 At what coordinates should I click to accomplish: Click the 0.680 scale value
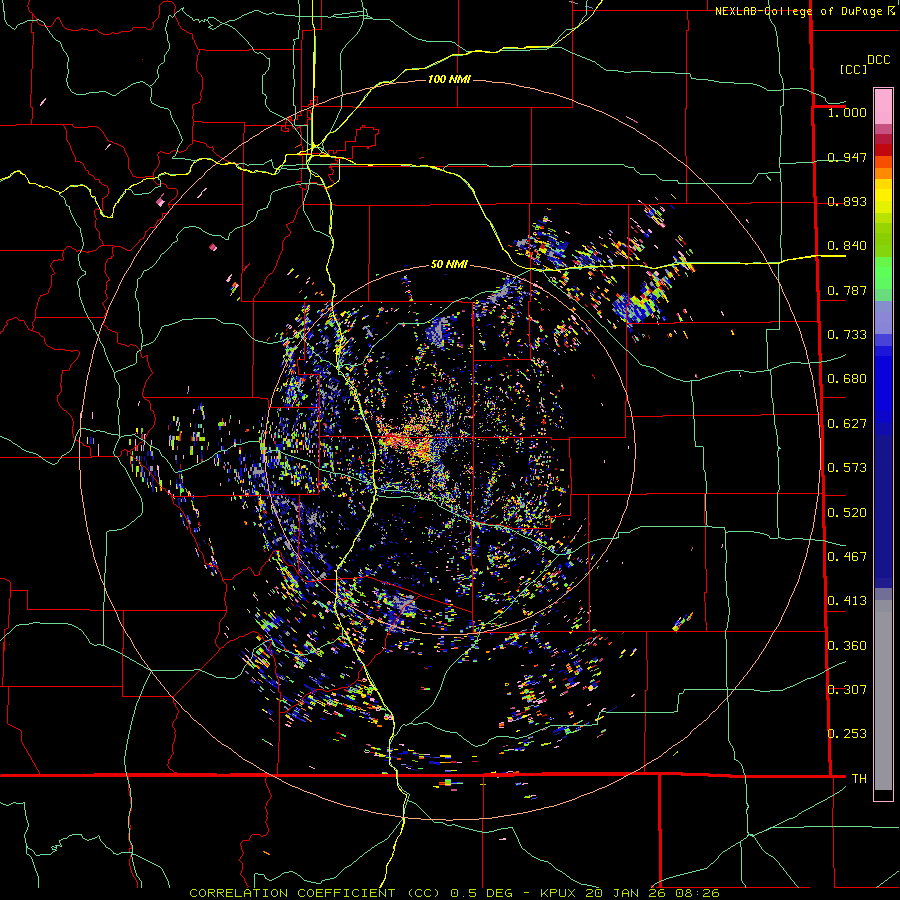point(847,379)
